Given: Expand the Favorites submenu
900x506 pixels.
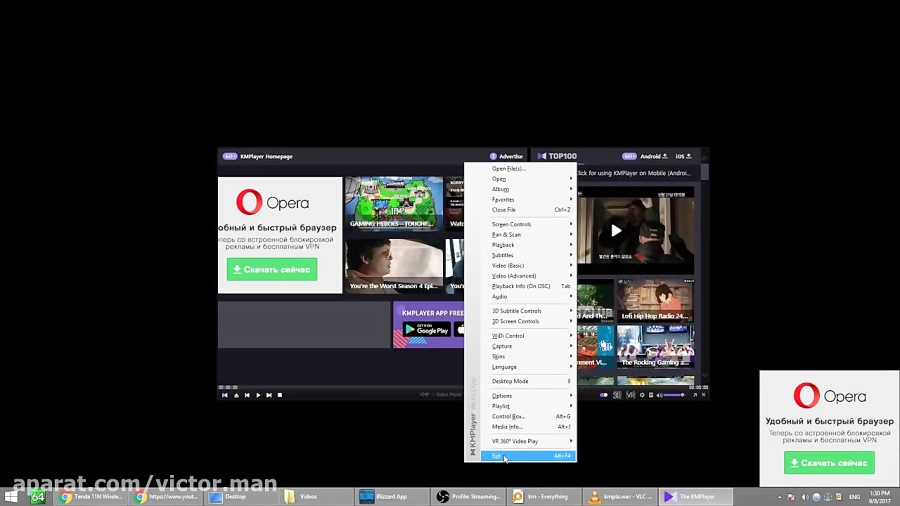Looking at the screenshot, I should point(527,200).
